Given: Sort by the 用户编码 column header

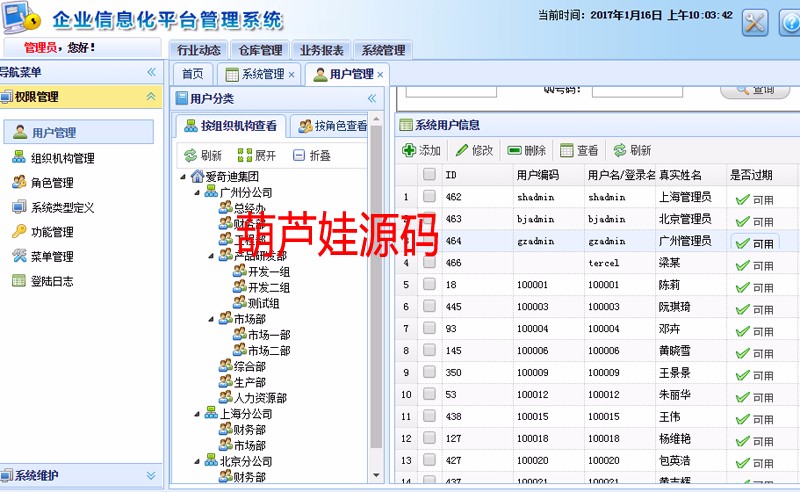Looking at the screenshot, I should point(548,175).
